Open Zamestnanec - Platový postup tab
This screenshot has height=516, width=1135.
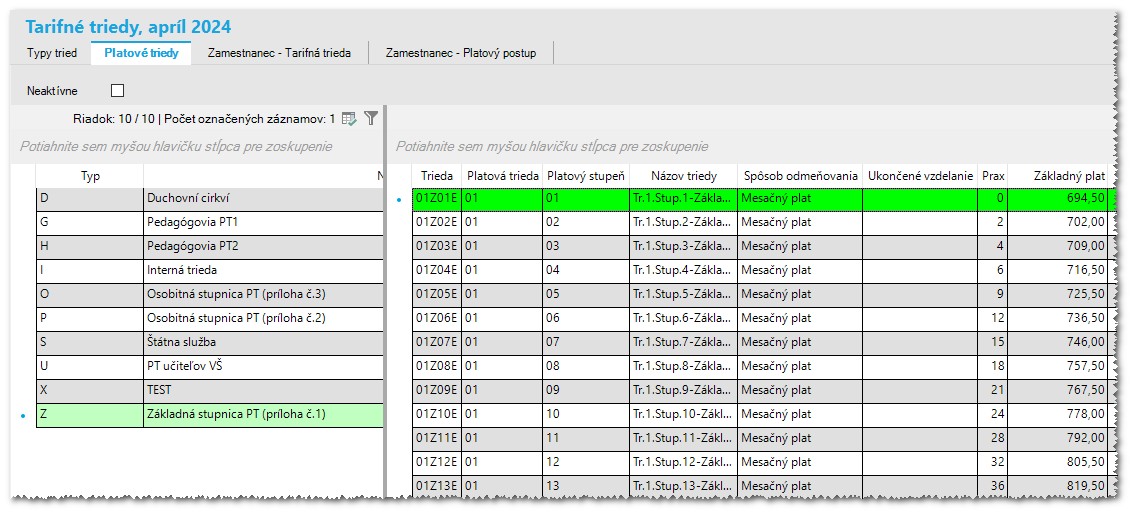(461, 53)
